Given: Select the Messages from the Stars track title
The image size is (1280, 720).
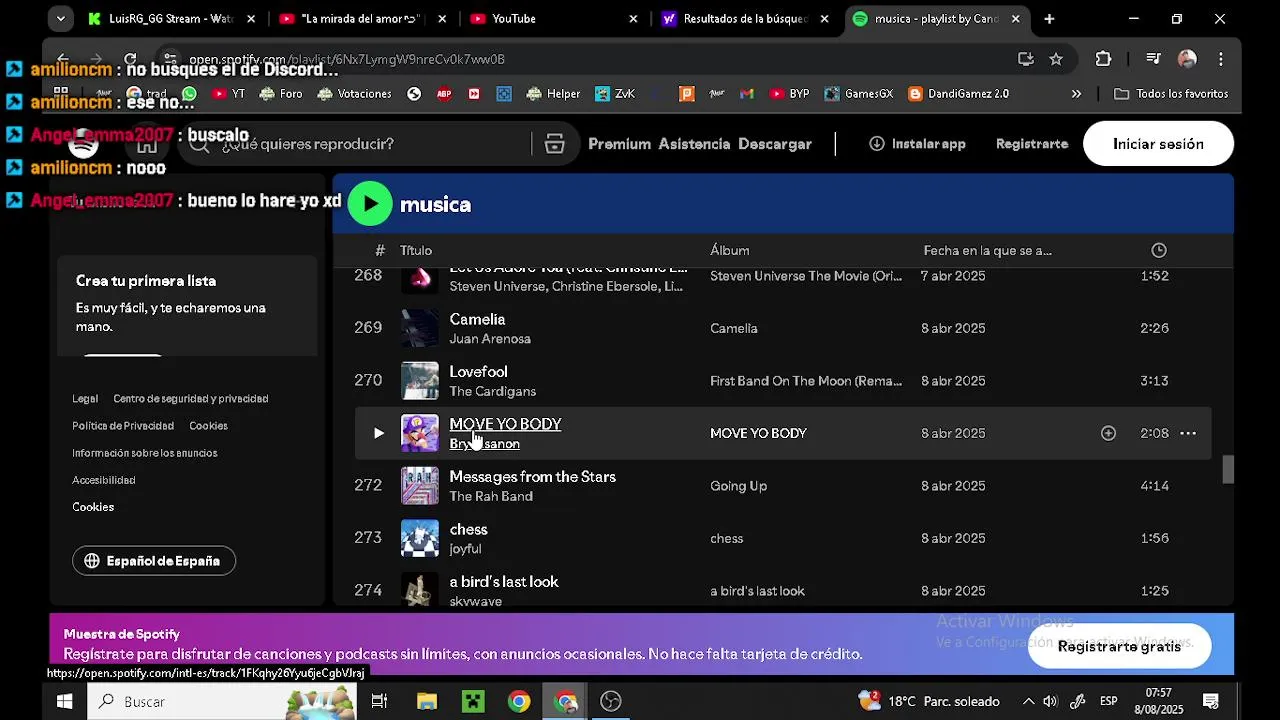Looking at the screenshot, I should (532, 477).
